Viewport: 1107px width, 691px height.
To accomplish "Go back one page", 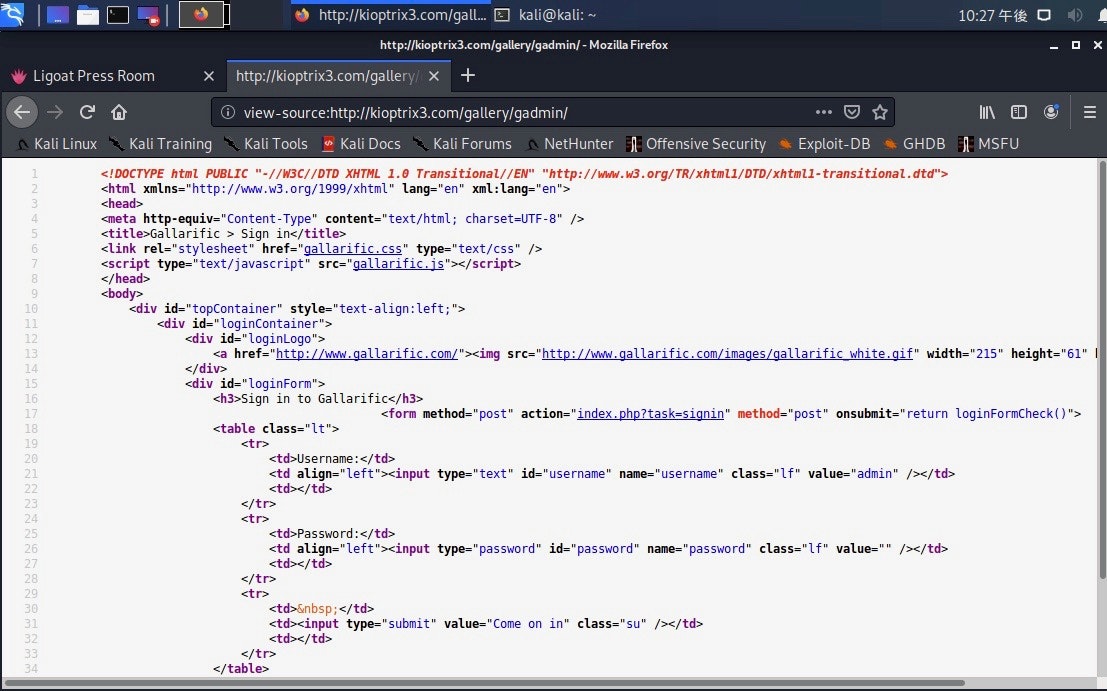I will click(22, 112).
